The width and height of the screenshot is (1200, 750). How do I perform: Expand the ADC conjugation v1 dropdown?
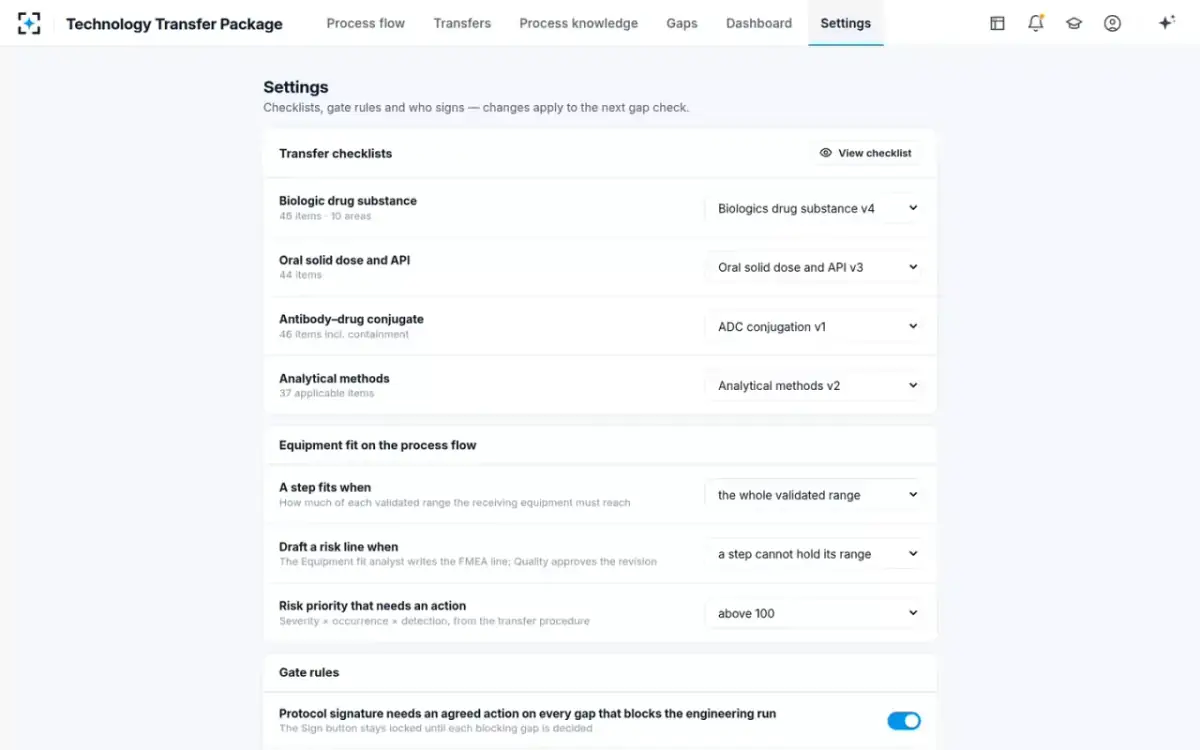[814, 326]
